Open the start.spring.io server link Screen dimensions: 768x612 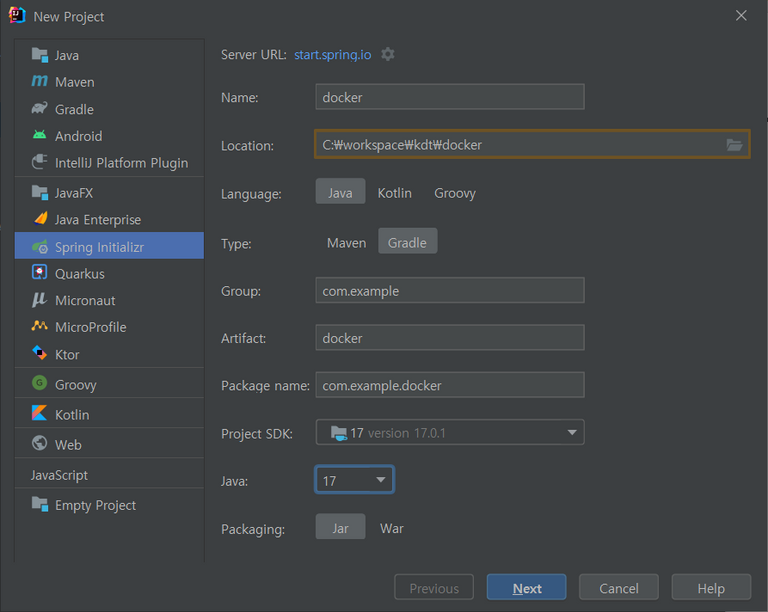point(333,54)
